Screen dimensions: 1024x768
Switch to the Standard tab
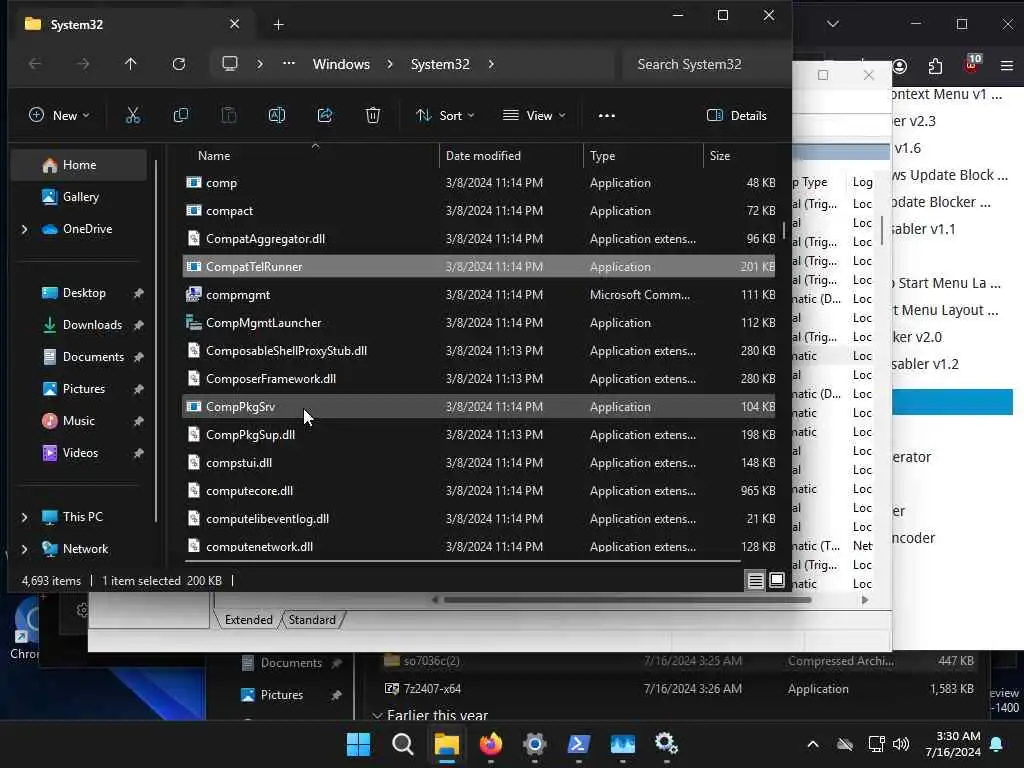(312, 620)
